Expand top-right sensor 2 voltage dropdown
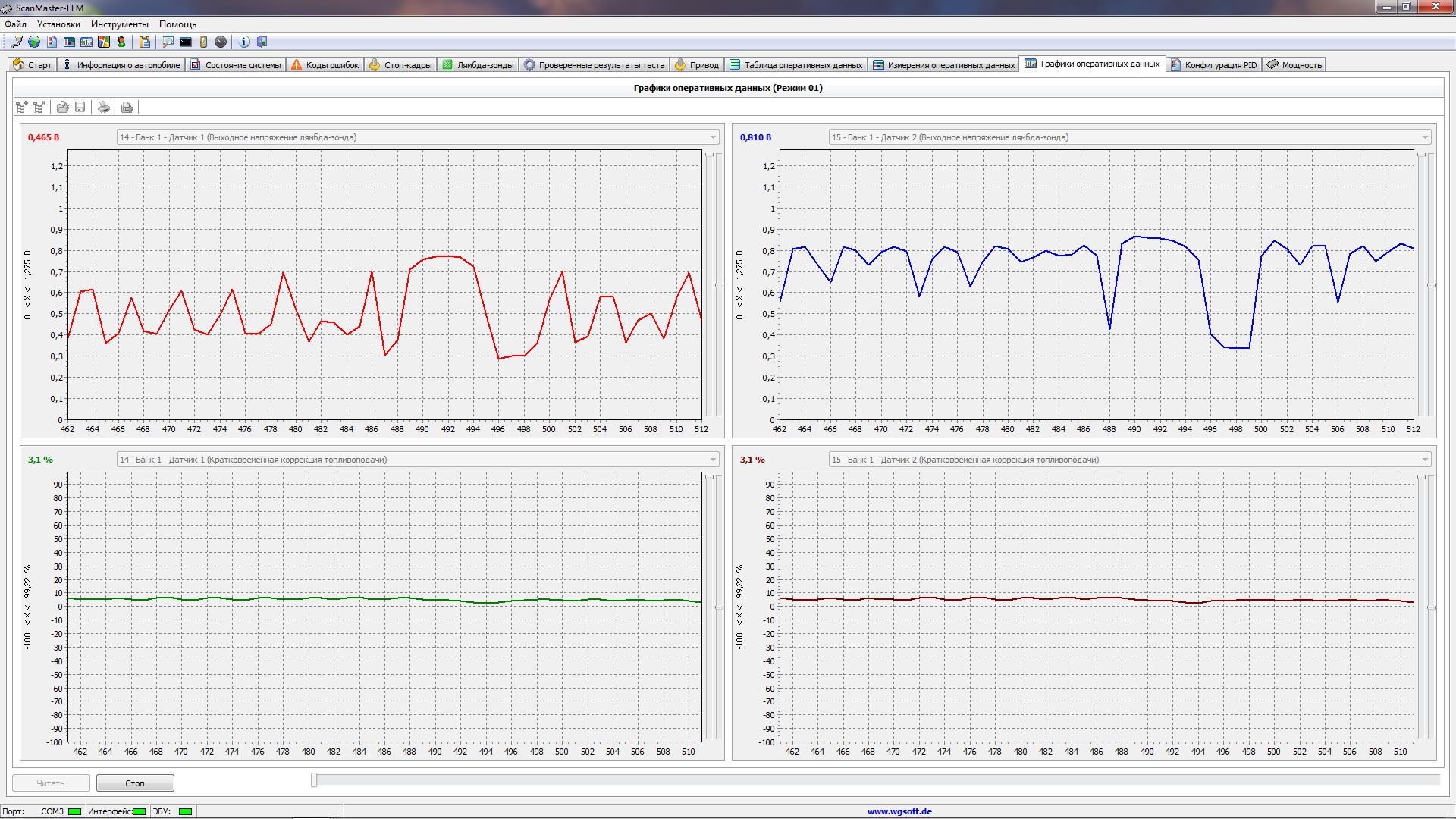This screenshot has width=1456, height=819. (x=1425, y=137)
